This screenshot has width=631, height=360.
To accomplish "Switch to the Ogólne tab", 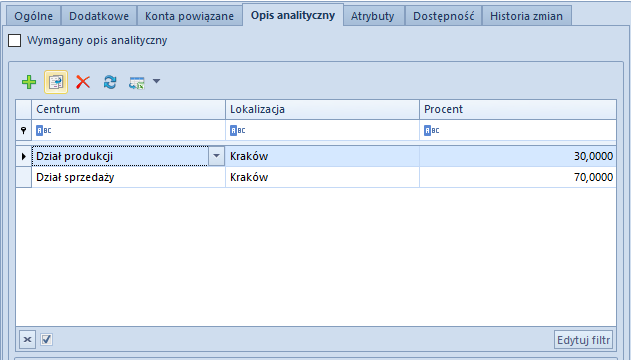I will [33, 16].
